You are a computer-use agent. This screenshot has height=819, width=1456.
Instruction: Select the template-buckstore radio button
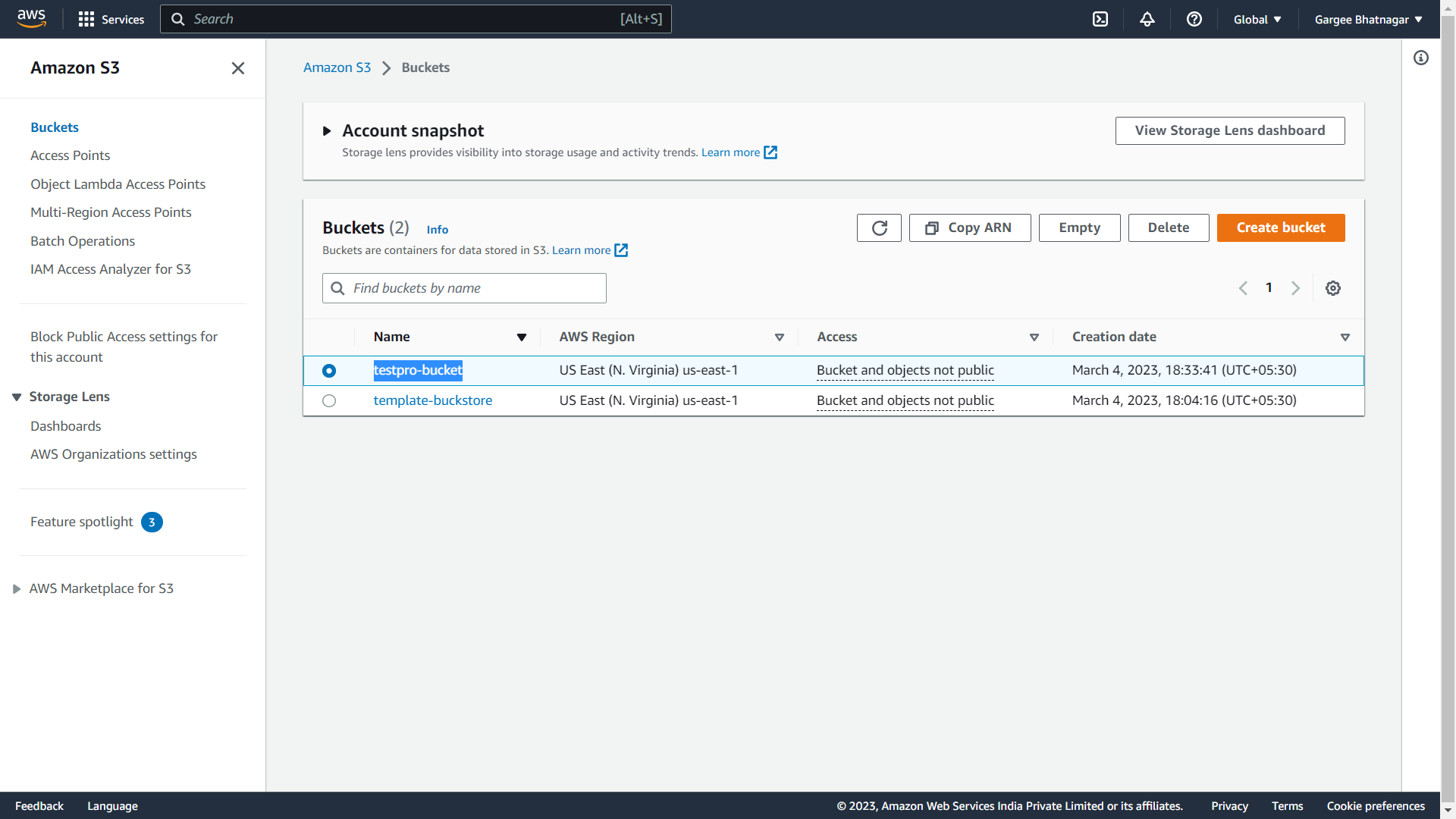coord(329,400)
